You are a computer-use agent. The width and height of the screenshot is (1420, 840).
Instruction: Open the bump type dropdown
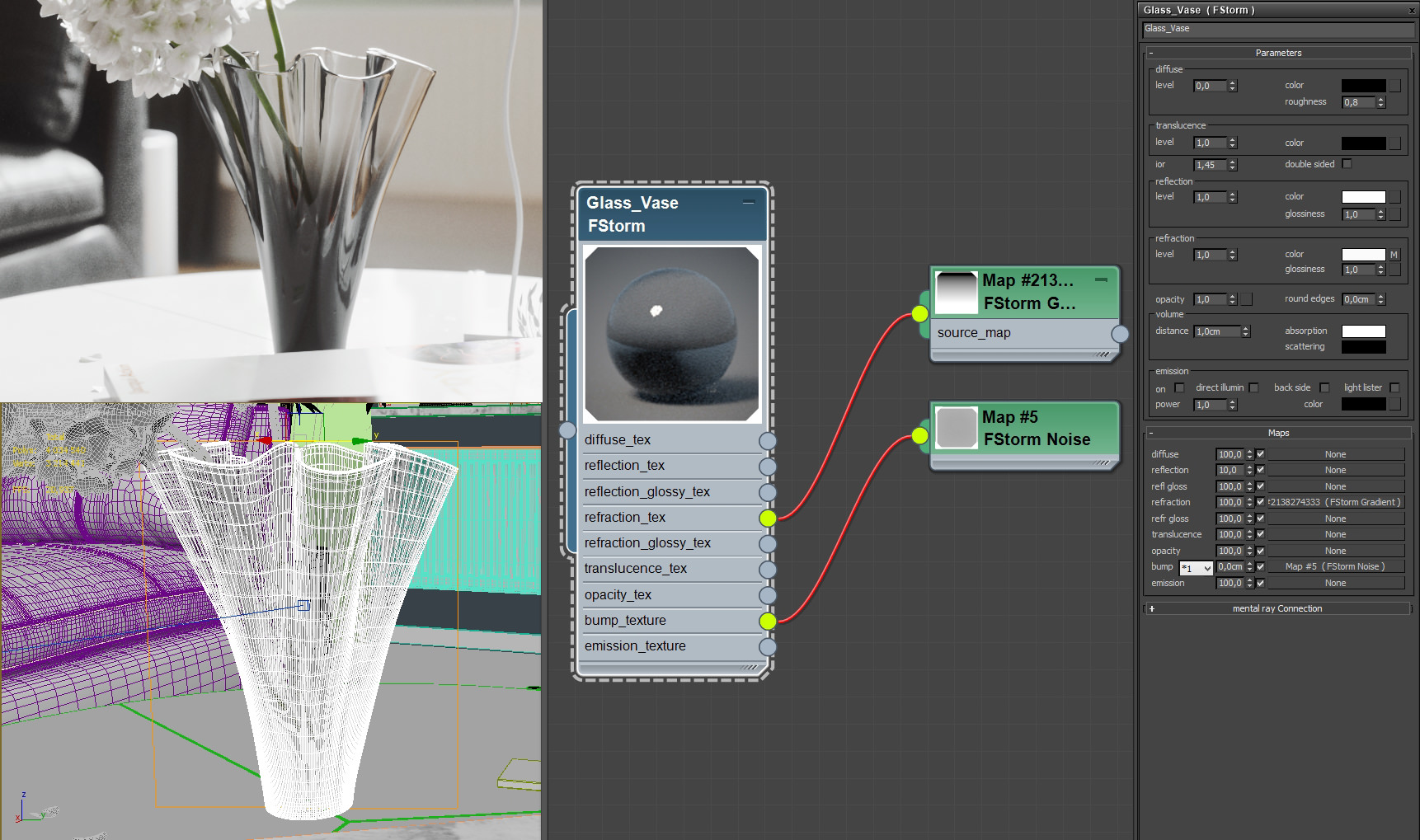pos(1196,568)
